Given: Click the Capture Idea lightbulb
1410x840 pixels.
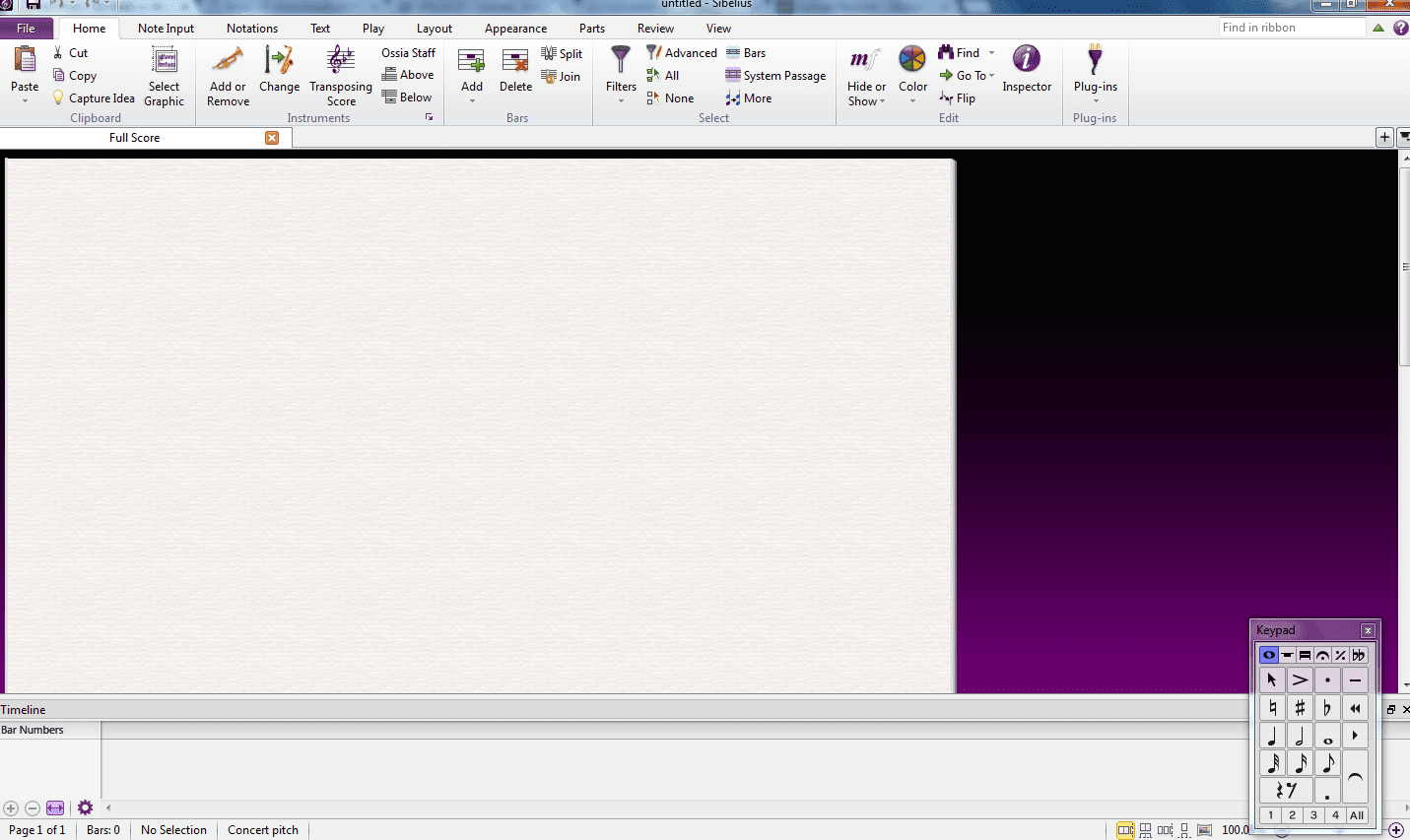Looking at the screenshot, I should pos(58,97).
